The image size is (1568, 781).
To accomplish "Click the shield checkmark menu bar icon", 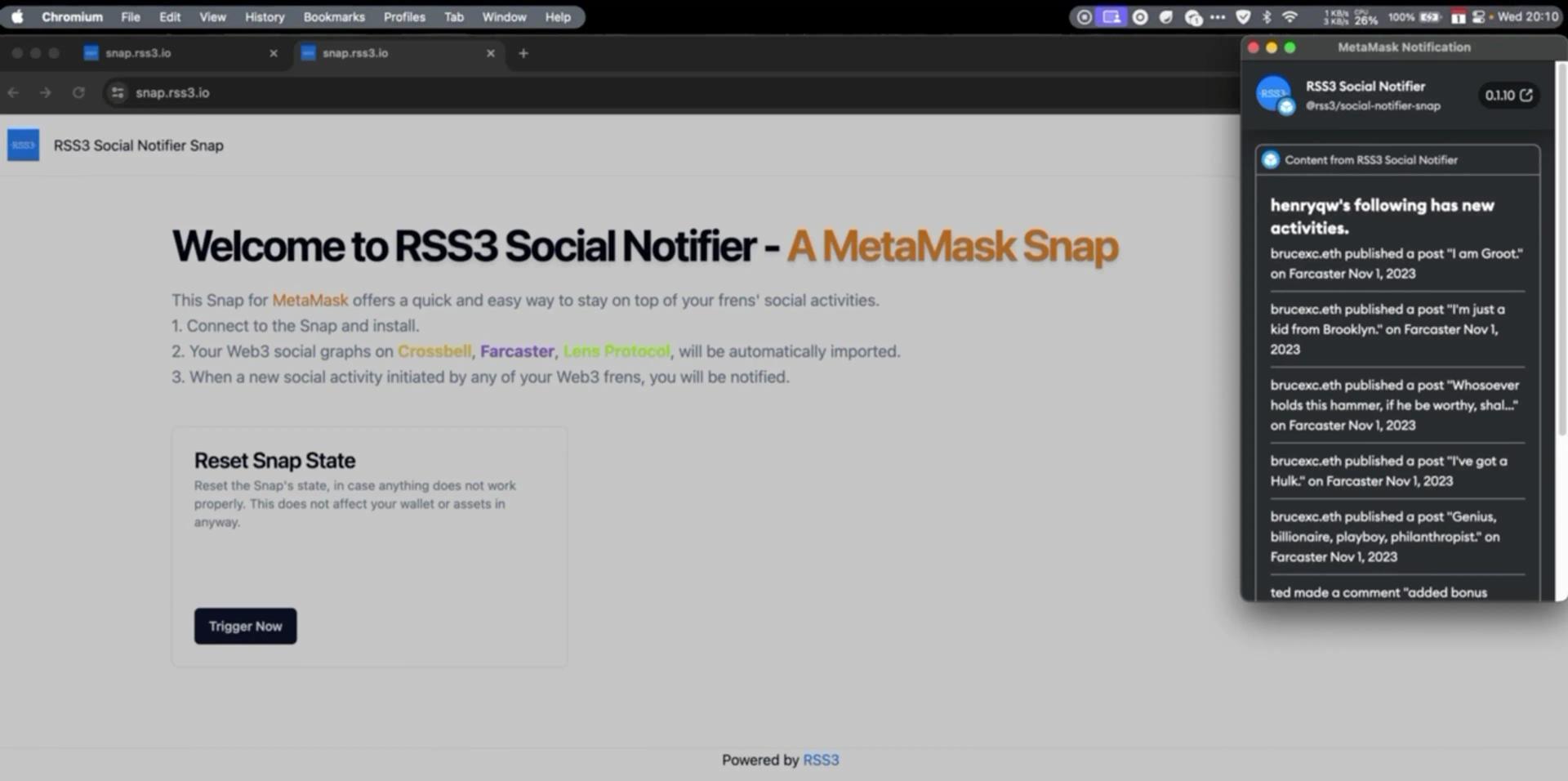I will coord(1243,17).
